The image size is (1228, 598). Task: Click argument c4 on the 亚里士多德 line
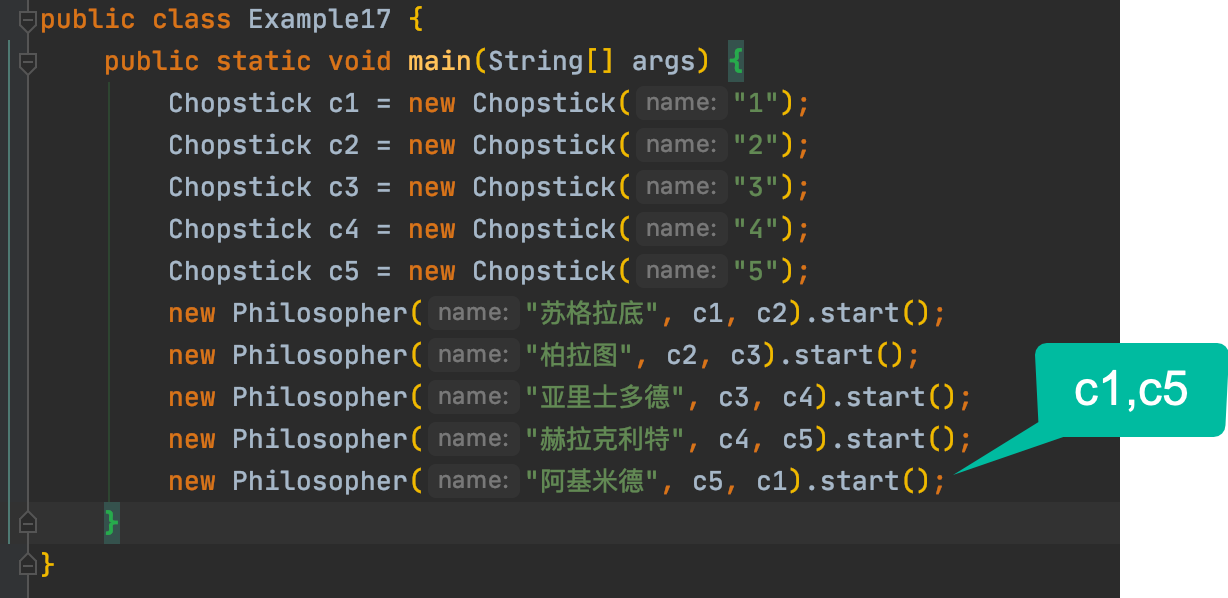coord(799,397)
